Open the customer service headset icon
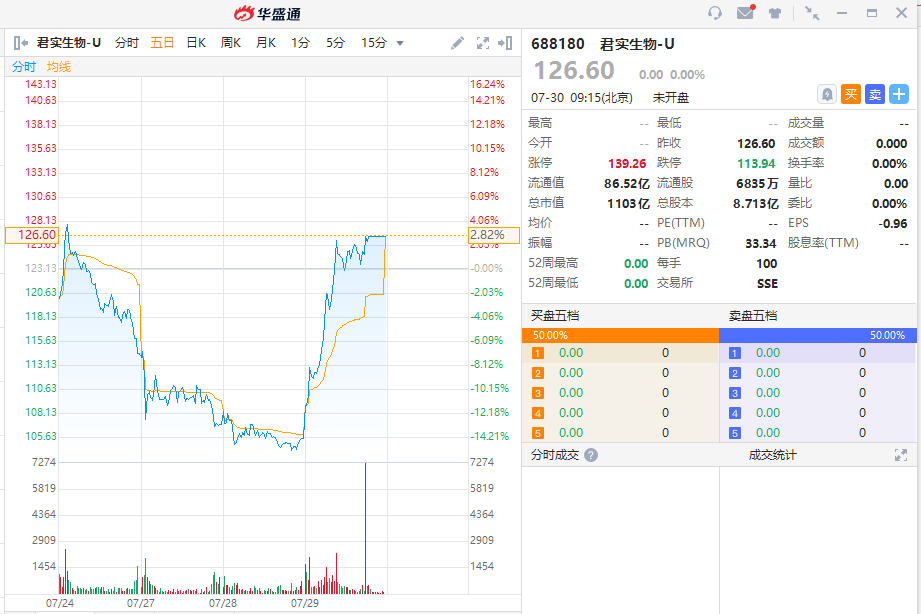This screenshot has height=614, width=921. (x=714, y=12)
